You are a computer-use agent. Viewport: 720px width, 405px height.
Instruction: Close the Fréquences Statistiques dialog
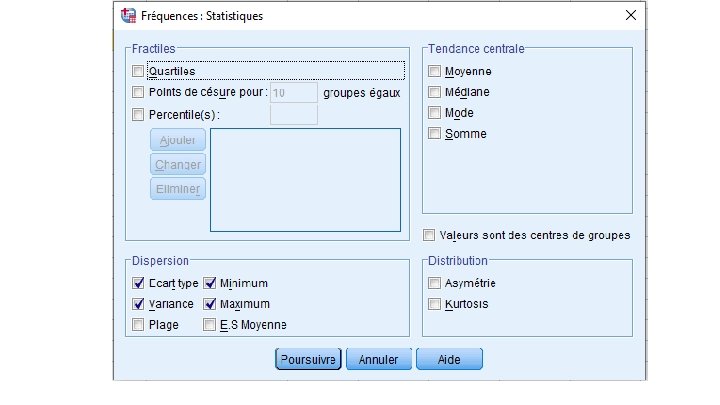click(x=630, y=16)
